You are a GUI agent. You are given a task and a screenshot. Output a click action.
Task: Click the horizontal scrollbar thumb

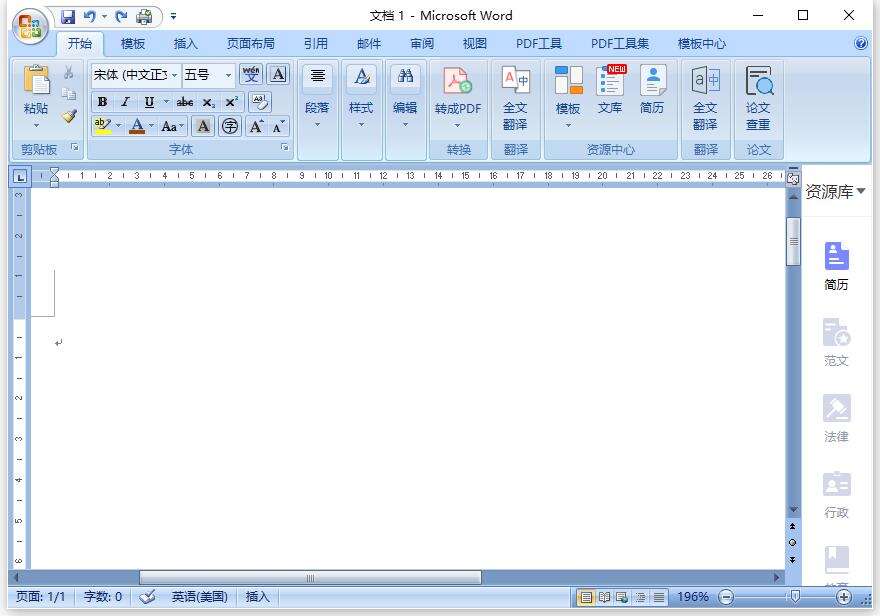310,578
